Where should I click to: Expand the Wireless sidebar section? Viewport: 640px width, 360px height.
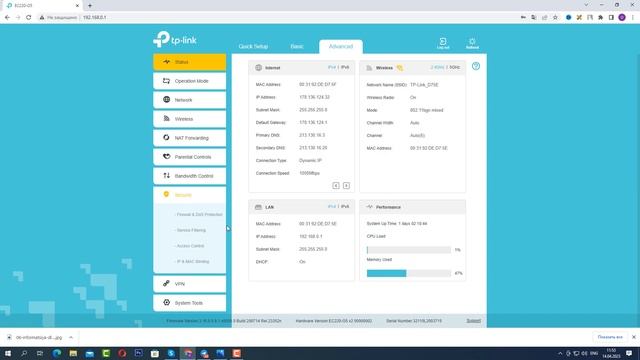coord(189,119)
